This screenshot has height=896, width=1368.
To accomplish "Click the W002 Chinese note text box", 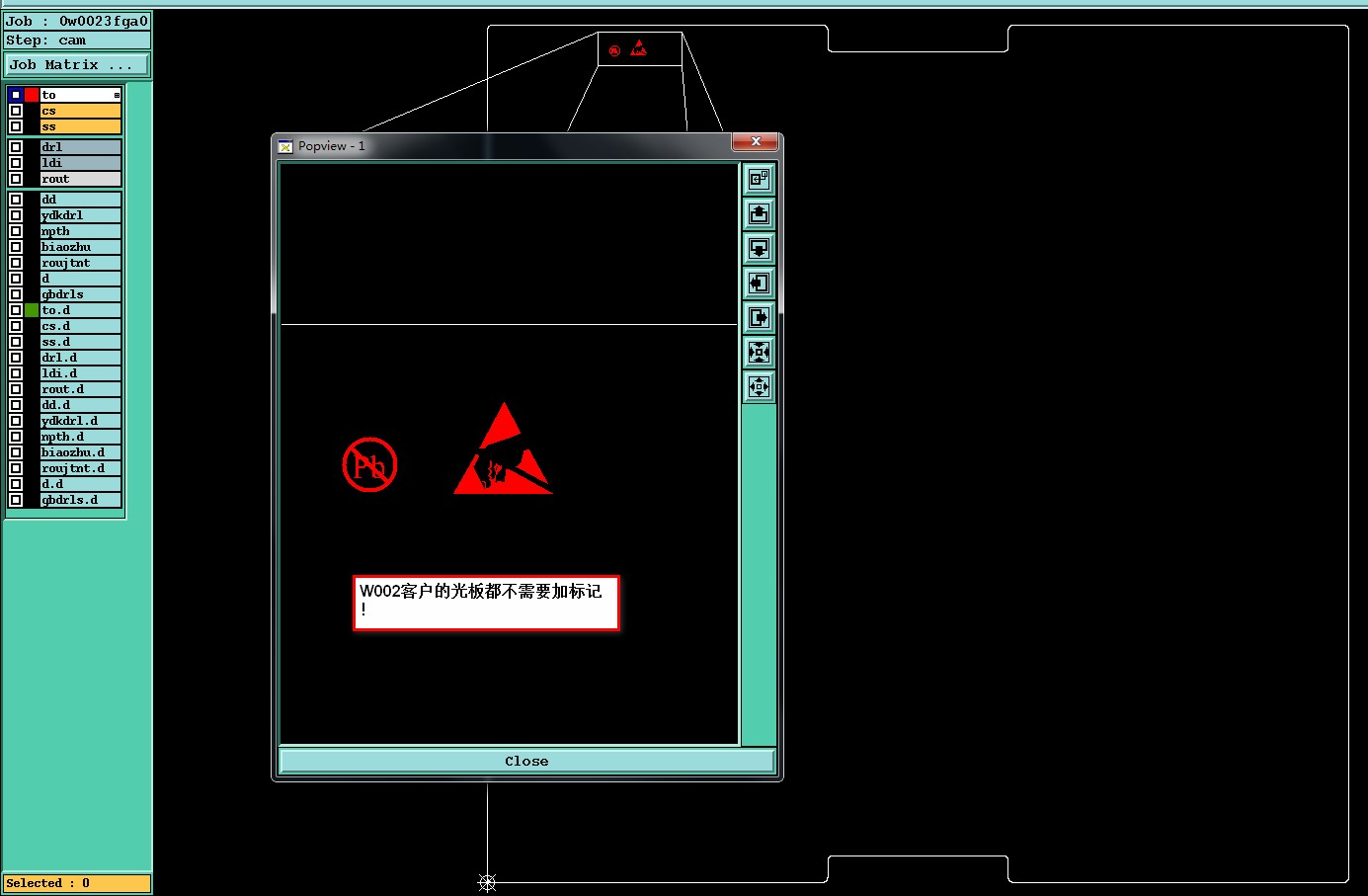I will click(x=486, y=603).
